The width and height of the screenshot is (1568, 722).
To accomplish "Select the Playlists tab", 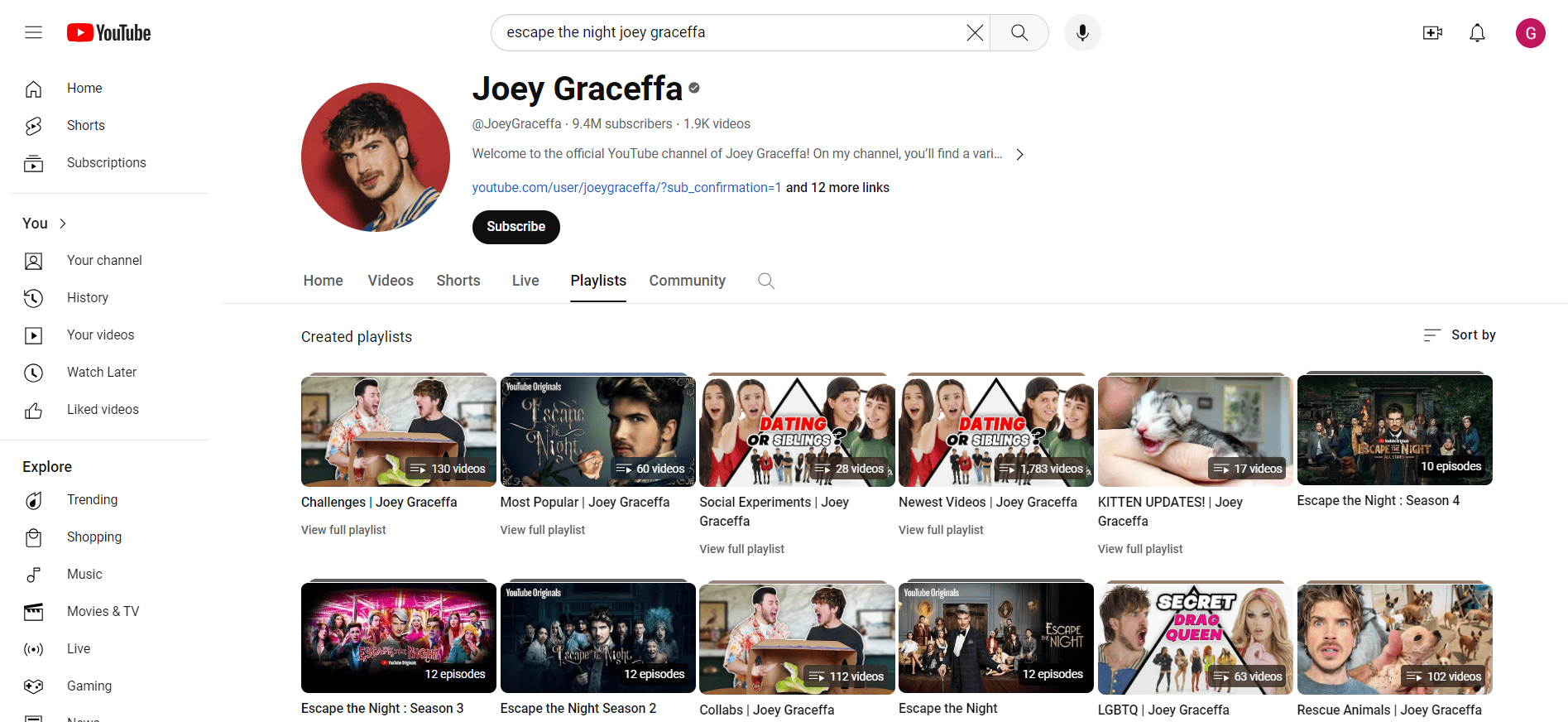I will click(x=598, y=281).
